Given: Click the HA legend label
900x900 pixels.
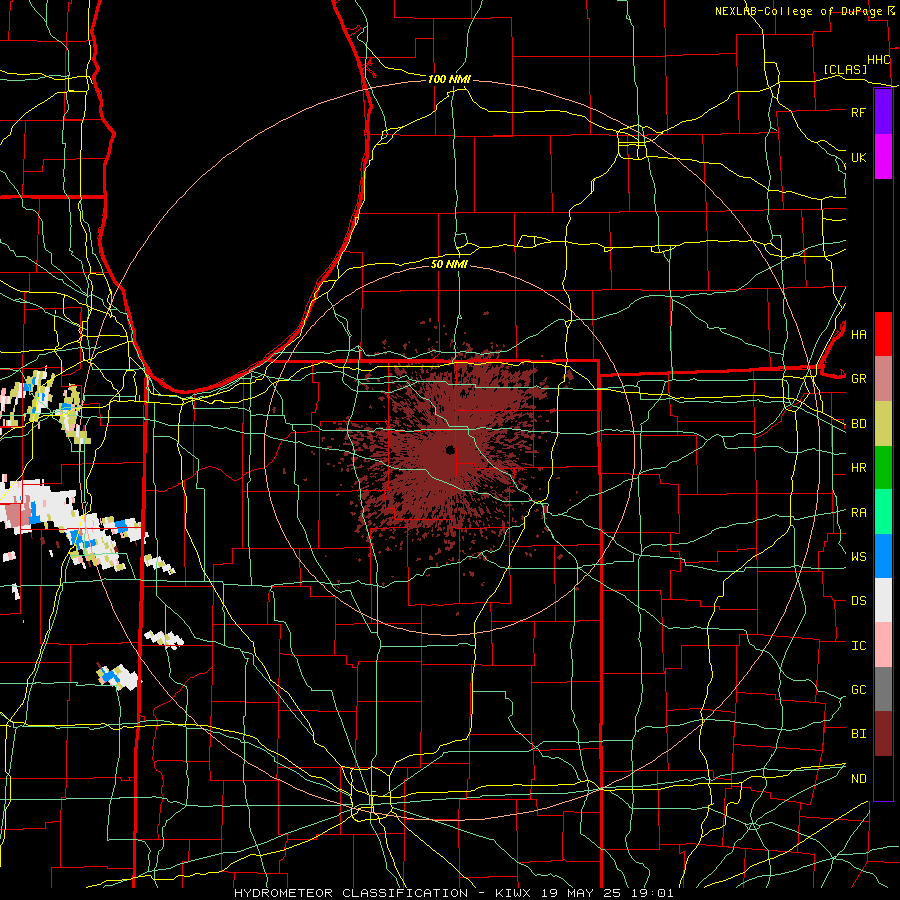Looking at the screenshot, I should [x=858, y=334].
